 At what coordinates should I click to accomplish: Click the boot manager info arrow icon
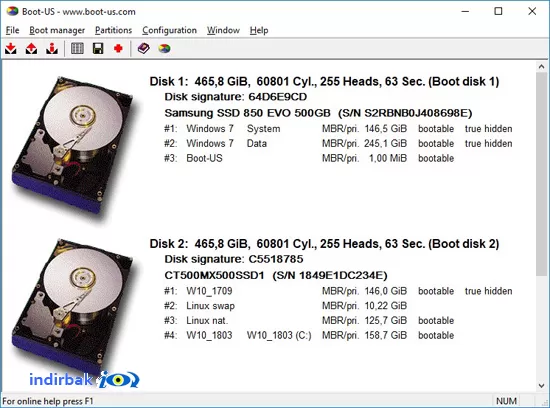pos(52,48)
